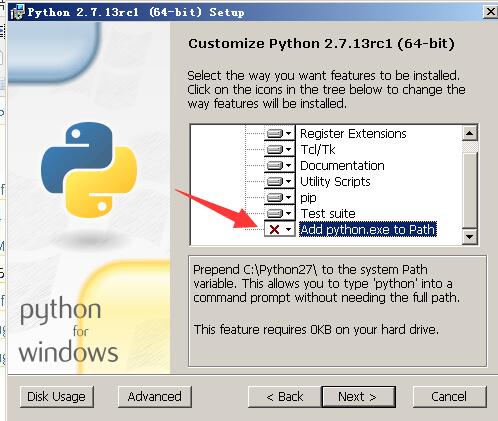498x421 pixels.
Task: Click the feature list scroll up arrow
Action: 470,133
